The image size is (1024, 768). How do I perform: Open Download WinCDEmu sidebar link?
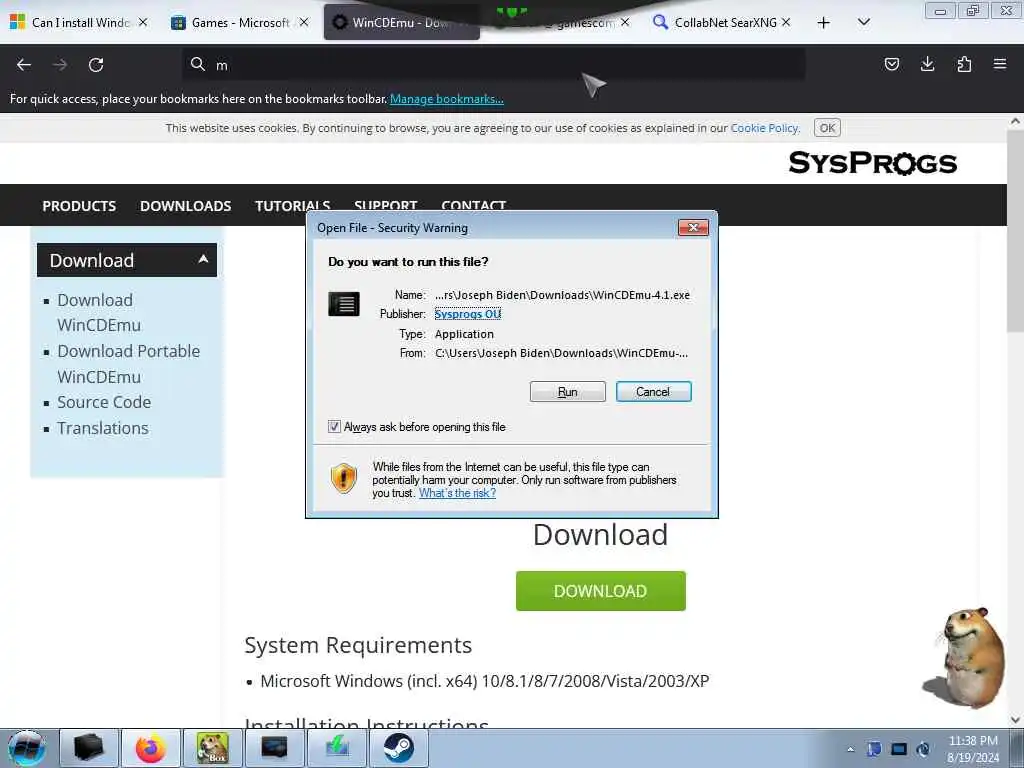click(99, 312)
